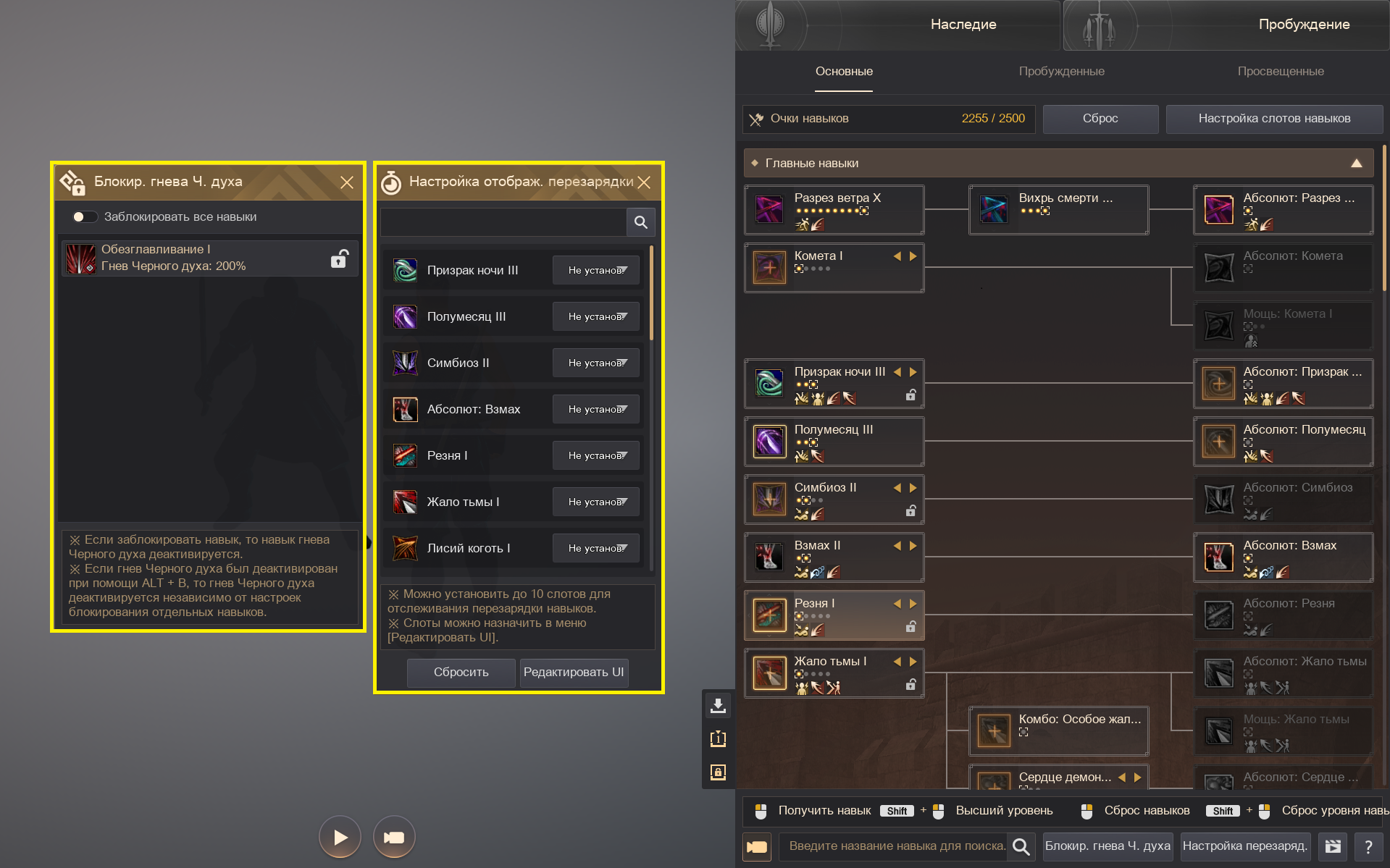The height and width of the screenshot is (868, 1390).
Task: Click the download icon on side strip
Action: [718, 706]
